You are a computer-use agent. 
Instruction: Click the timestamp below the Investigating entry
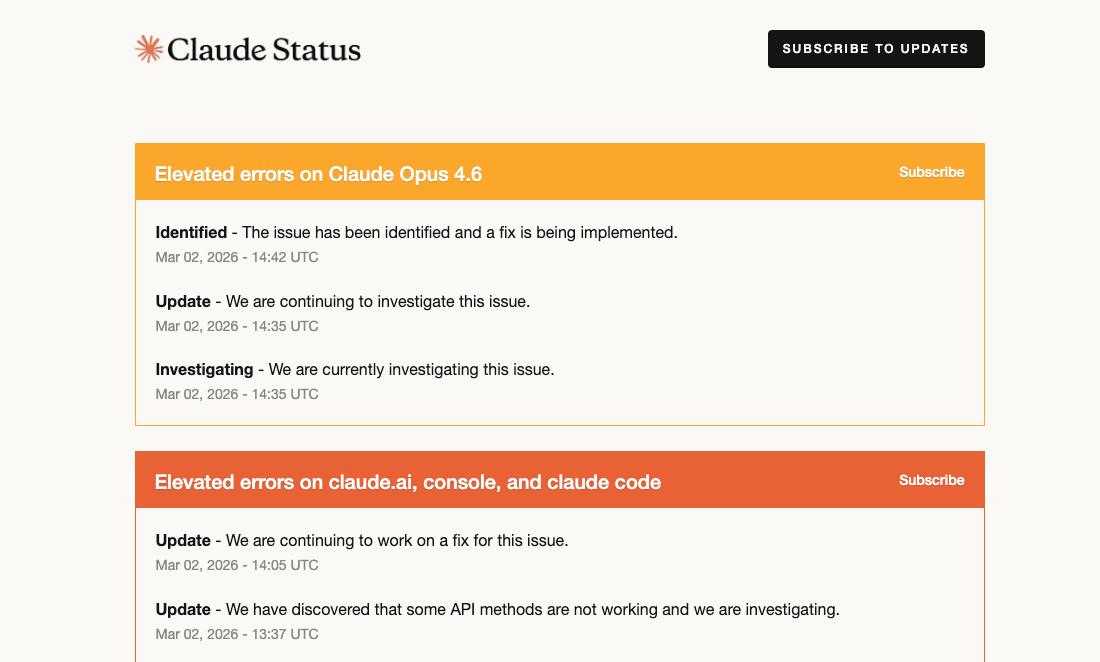(237, 394)
